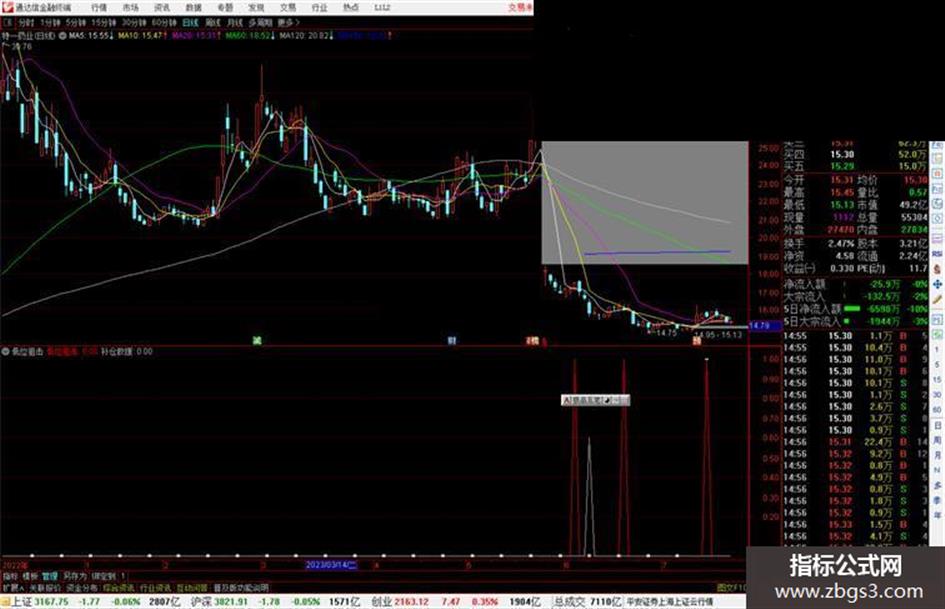Open the 行情 menu

pos(99,8)
